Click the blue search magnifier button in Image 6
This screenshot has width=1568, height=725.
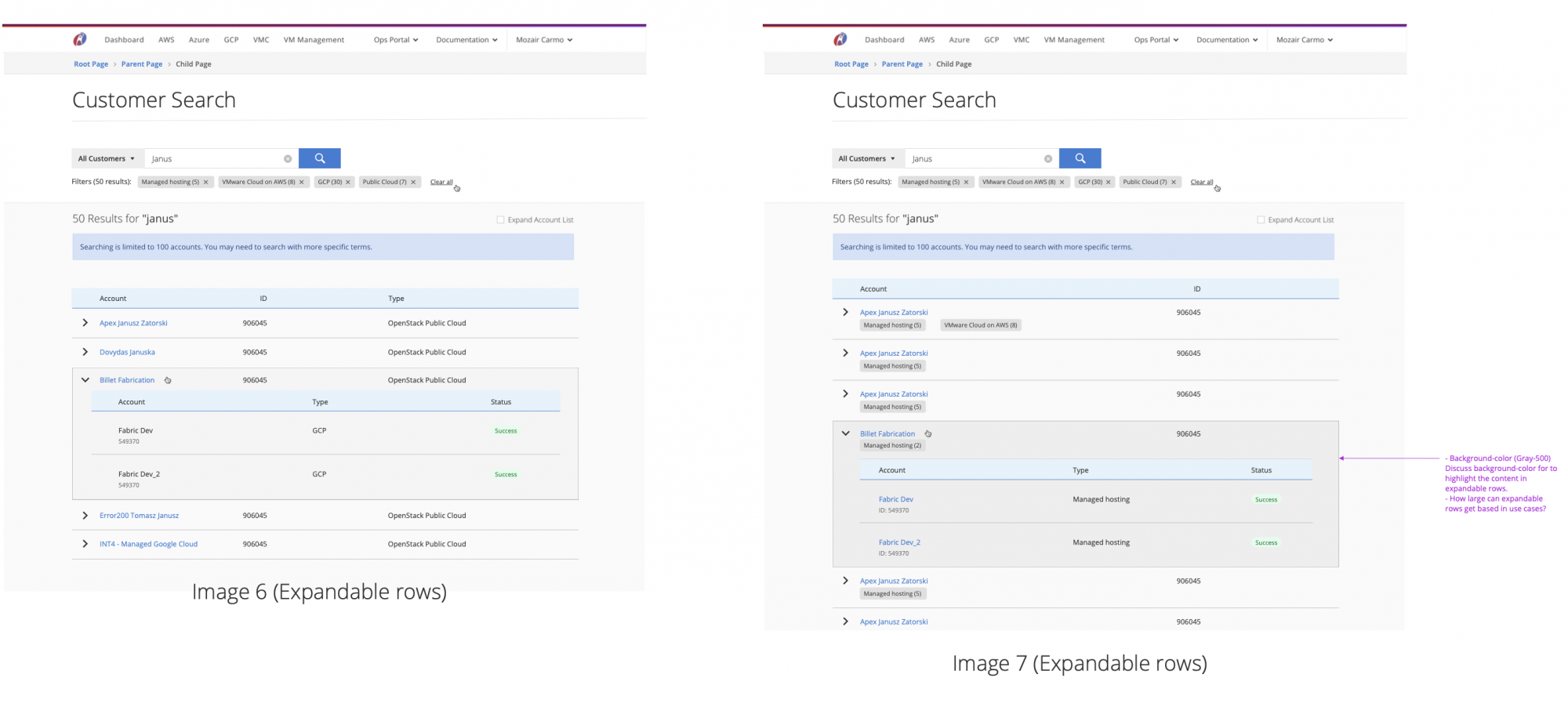coord(319,158)
